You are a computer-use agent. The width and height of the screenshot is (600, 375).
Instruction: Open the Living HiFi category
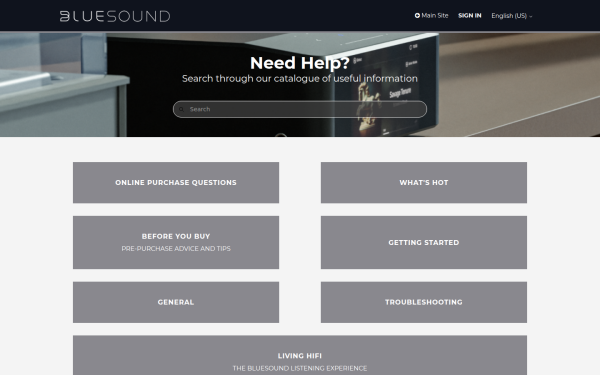tap(300, 356)
